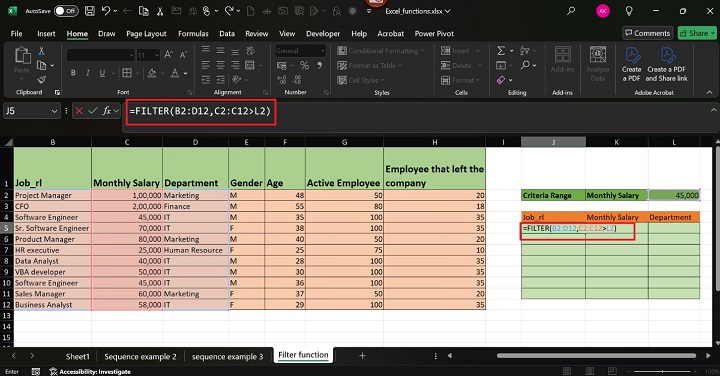This screenshot has width=720, height=376.
Task: Open the AutoSum sigma icon
Action: 501,51
